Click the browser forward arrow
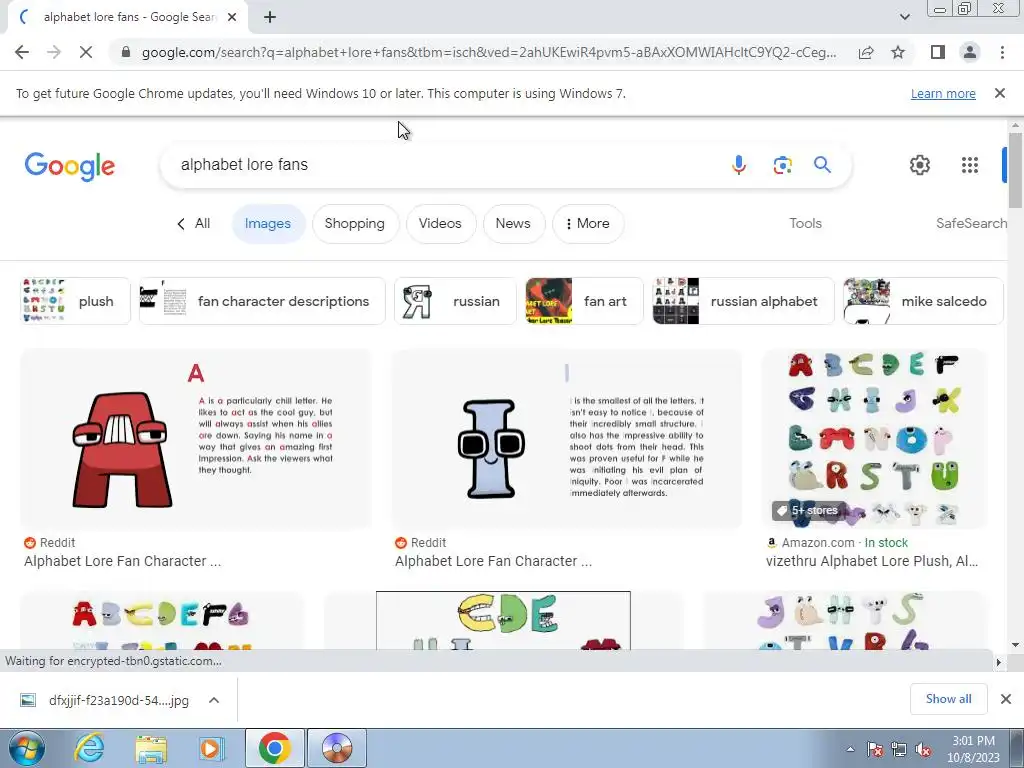The image size is (1024, 768). click(54, 52)
